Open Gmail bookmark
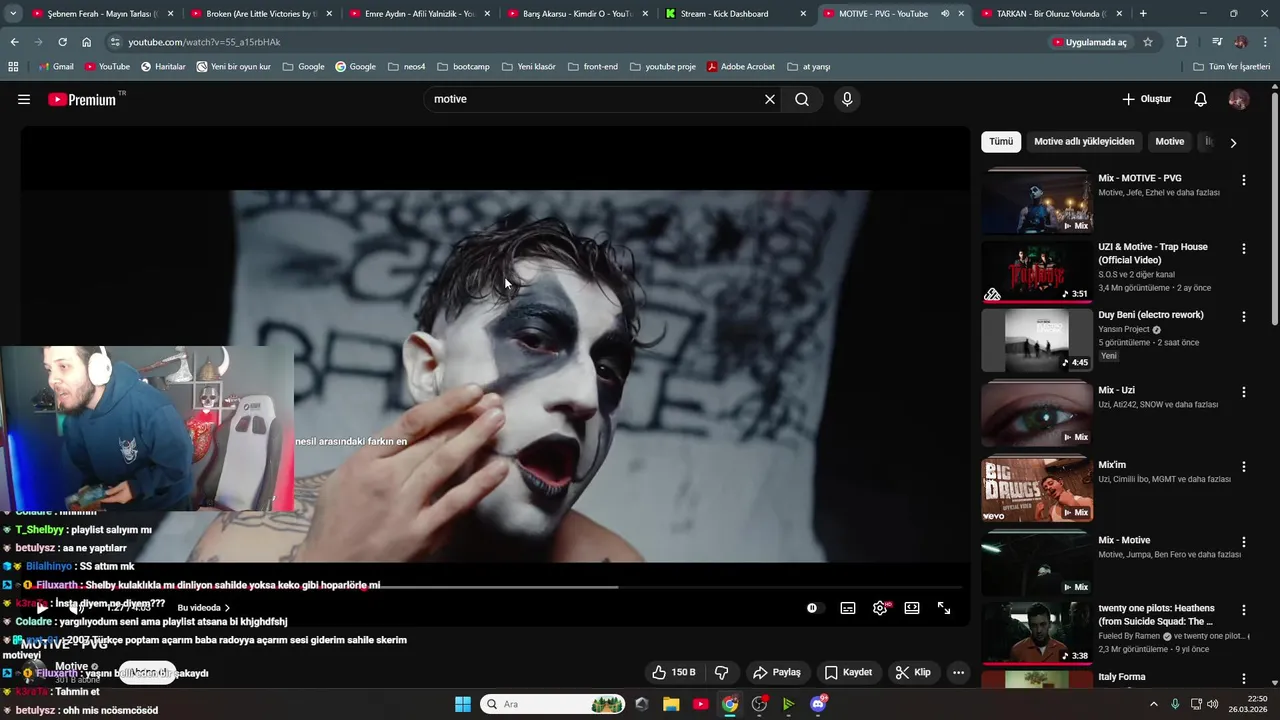The image size is (1280, 720). click(56, 67)
